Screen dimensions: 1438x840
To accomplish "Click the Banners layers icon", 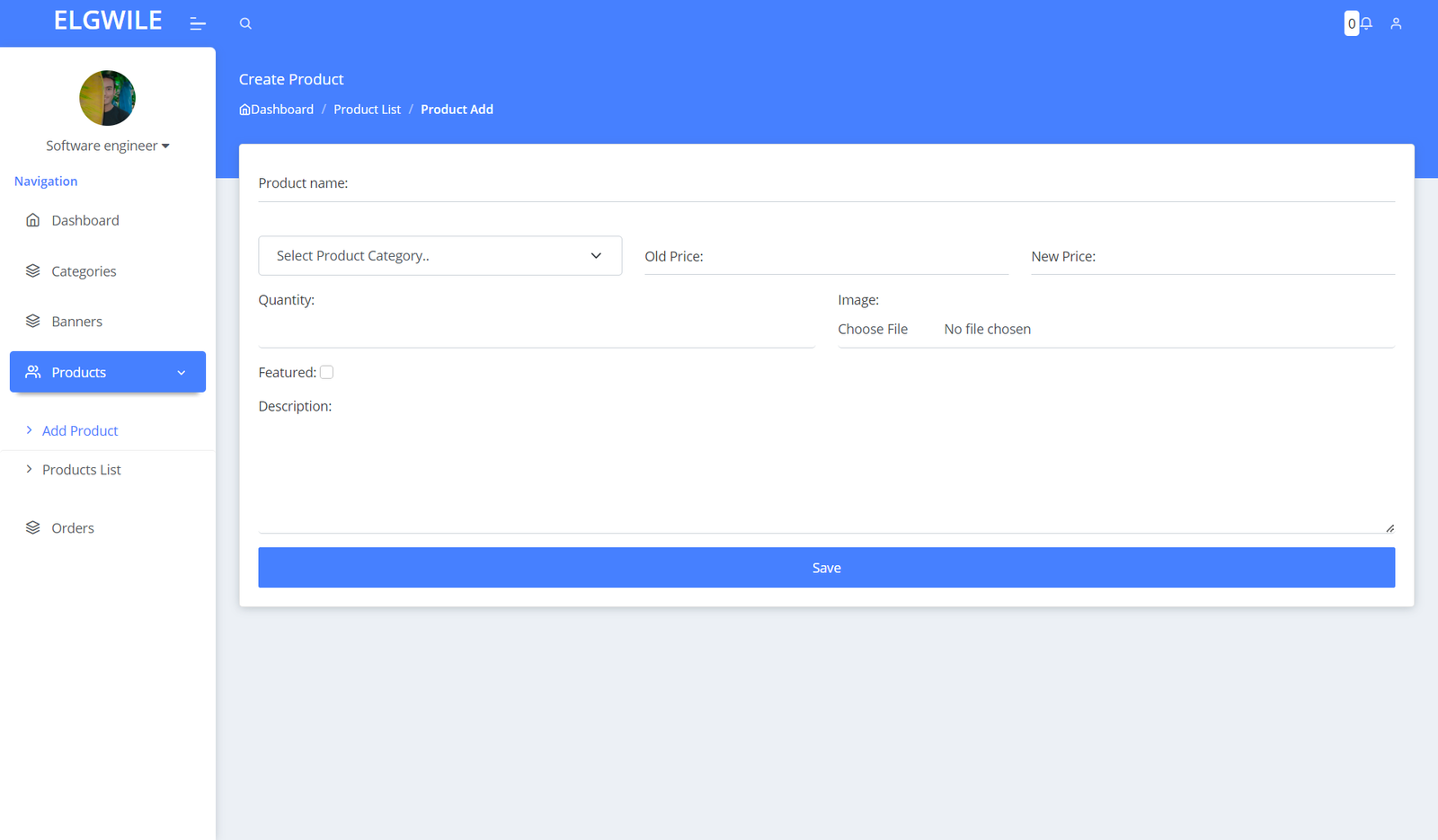I will tap(33, 322).
